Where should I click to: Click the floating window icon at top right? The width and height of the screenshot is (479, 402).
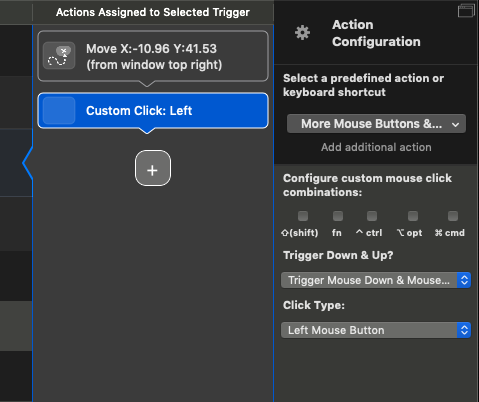pyautogui.click(x=466, y=10)
